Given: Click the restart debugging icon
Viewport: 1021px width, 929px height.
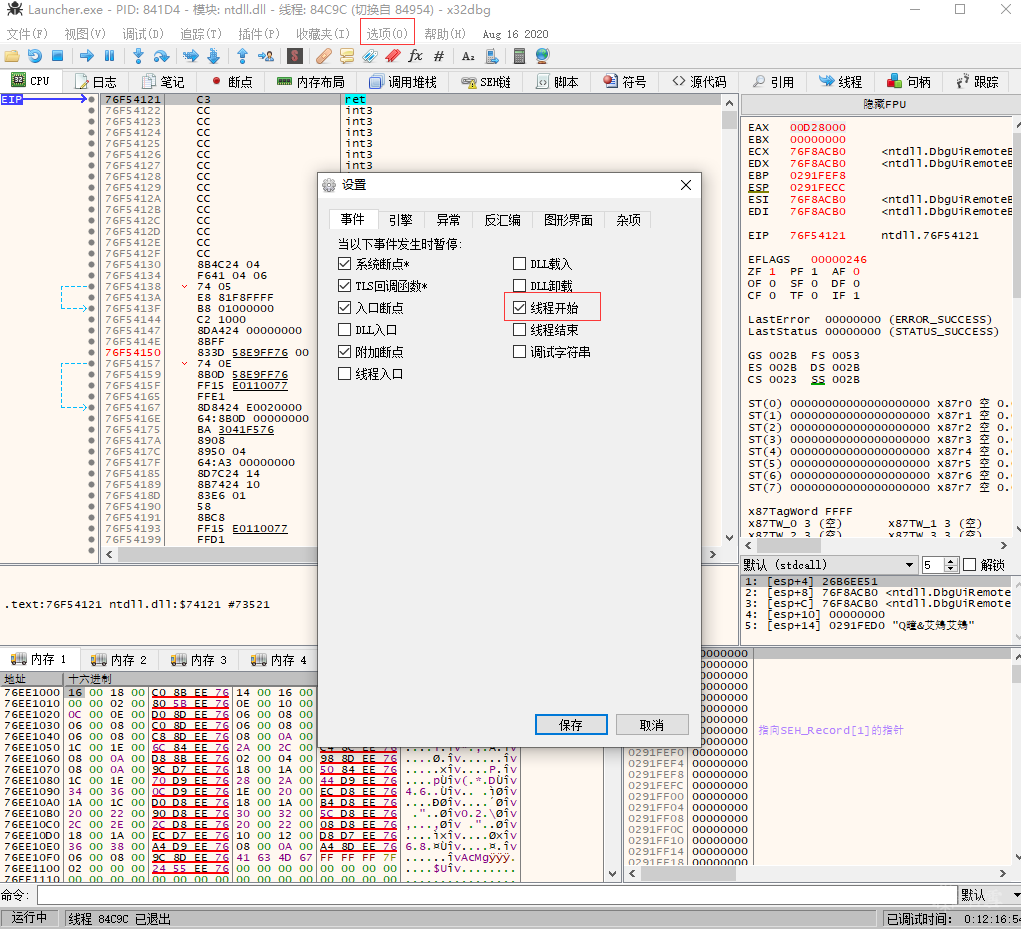Looking at the screenshot, I should tap(35, 56).
